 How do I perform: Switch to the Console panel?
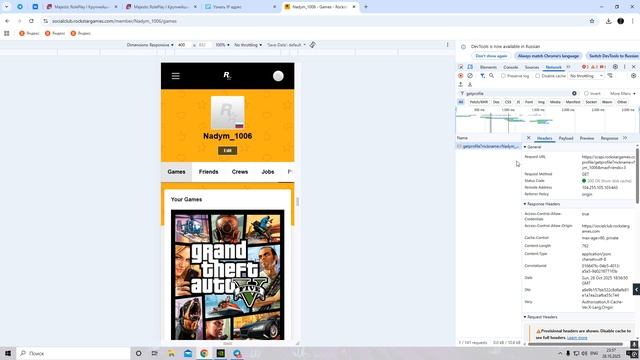point(511,67)
